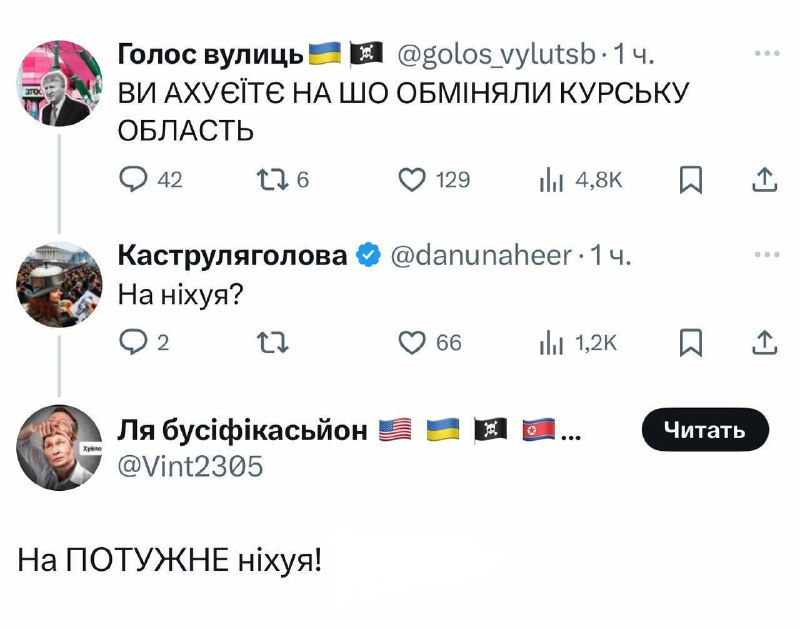
Task: Retweet Каструляголова's reply
Action: pos(271,343)
